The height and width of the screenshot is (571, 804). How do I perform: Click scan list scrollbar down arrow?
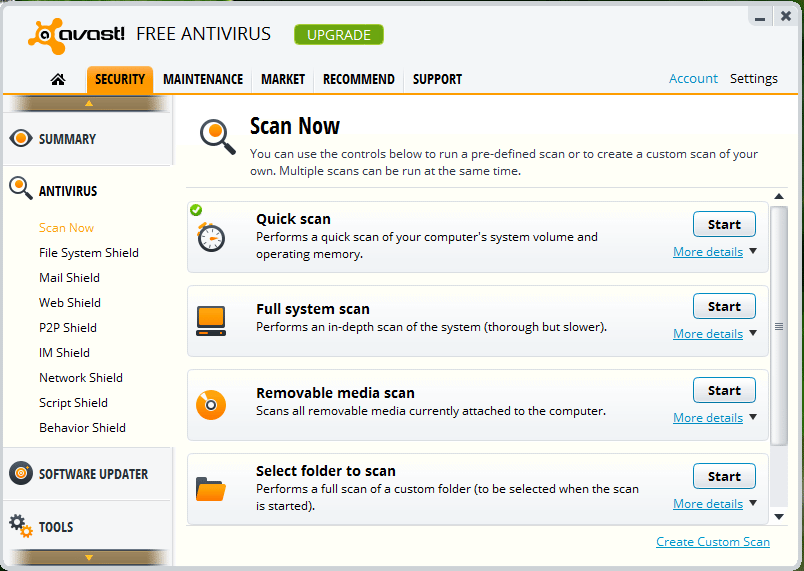[779, 517]
